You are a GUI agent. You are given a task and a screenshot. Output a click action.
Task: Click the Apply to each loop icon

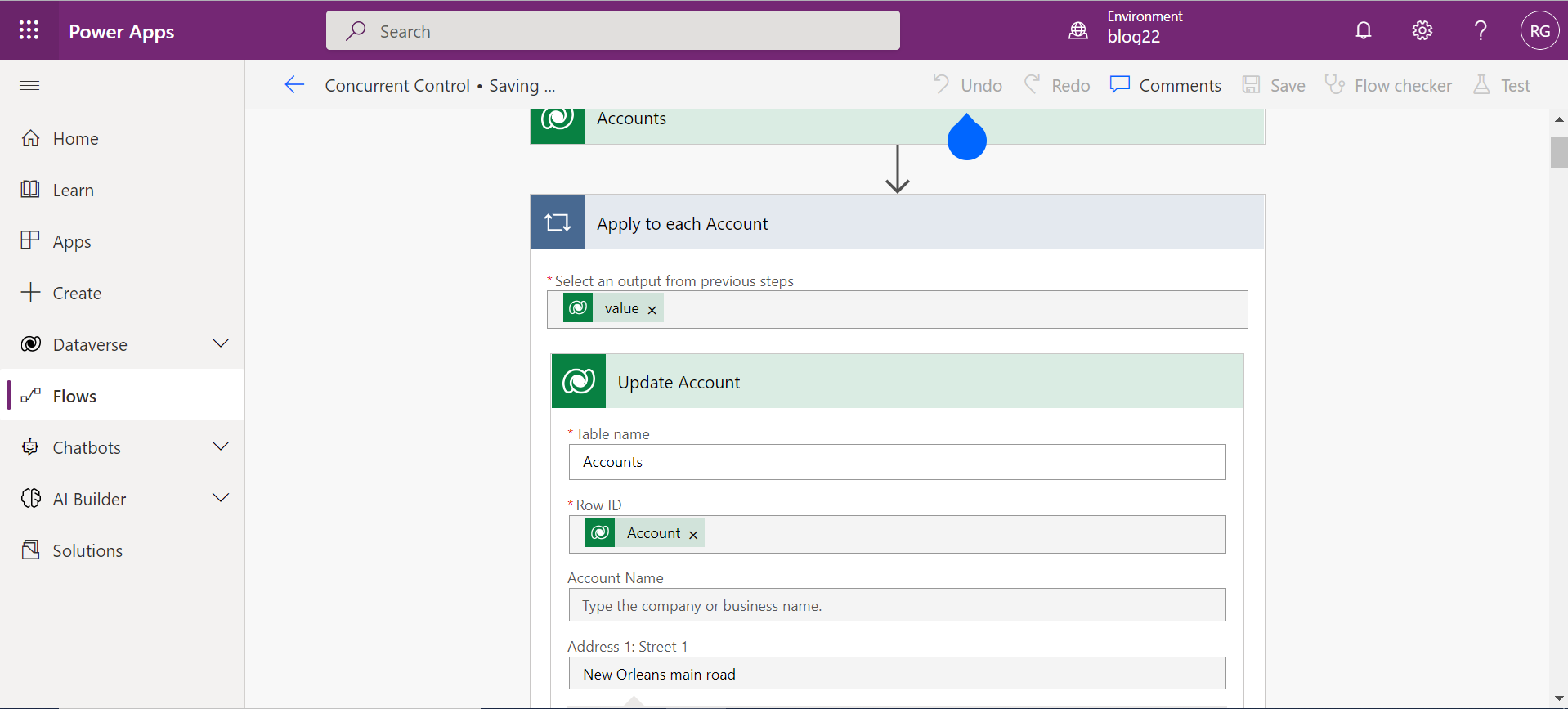point(558,222)
